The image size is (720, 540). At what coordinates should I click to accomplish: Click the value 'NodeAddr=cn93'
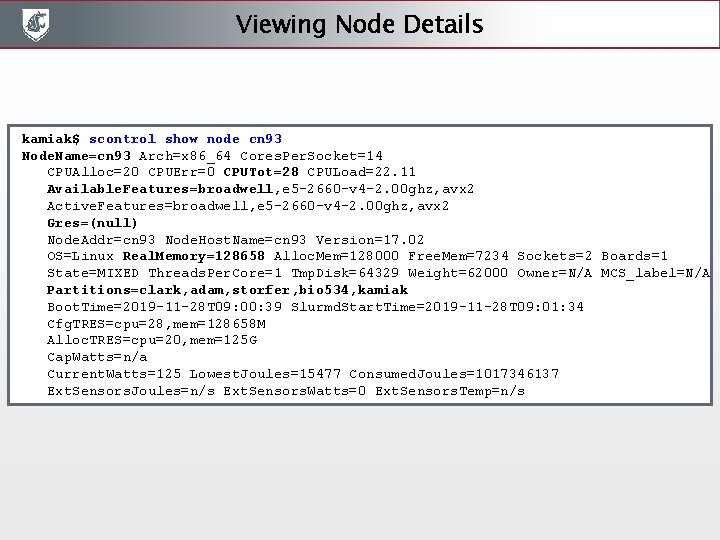point(101,240)
